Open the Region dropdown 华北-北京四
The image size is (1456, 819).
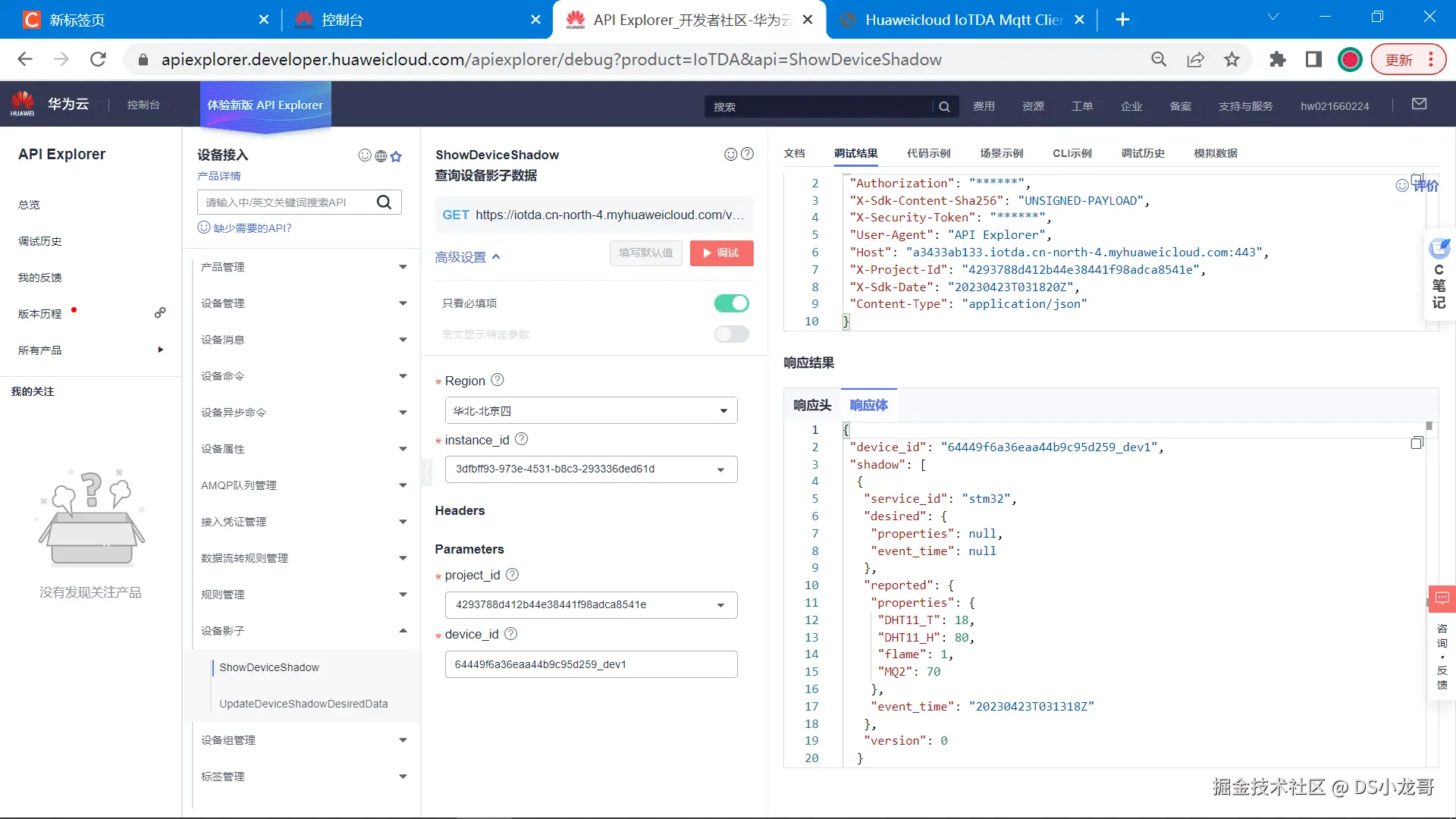(x=591, y=411)
